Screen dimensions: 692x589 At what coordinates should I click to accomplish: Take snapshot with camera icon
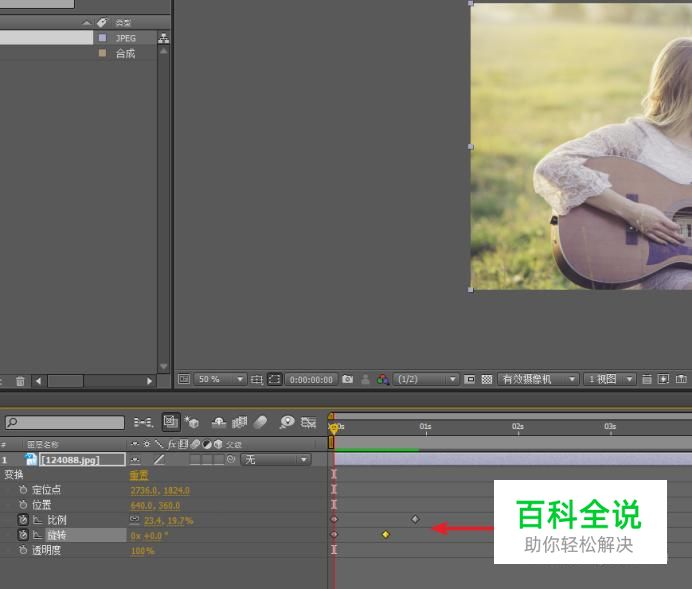click(x=347, y=379)
